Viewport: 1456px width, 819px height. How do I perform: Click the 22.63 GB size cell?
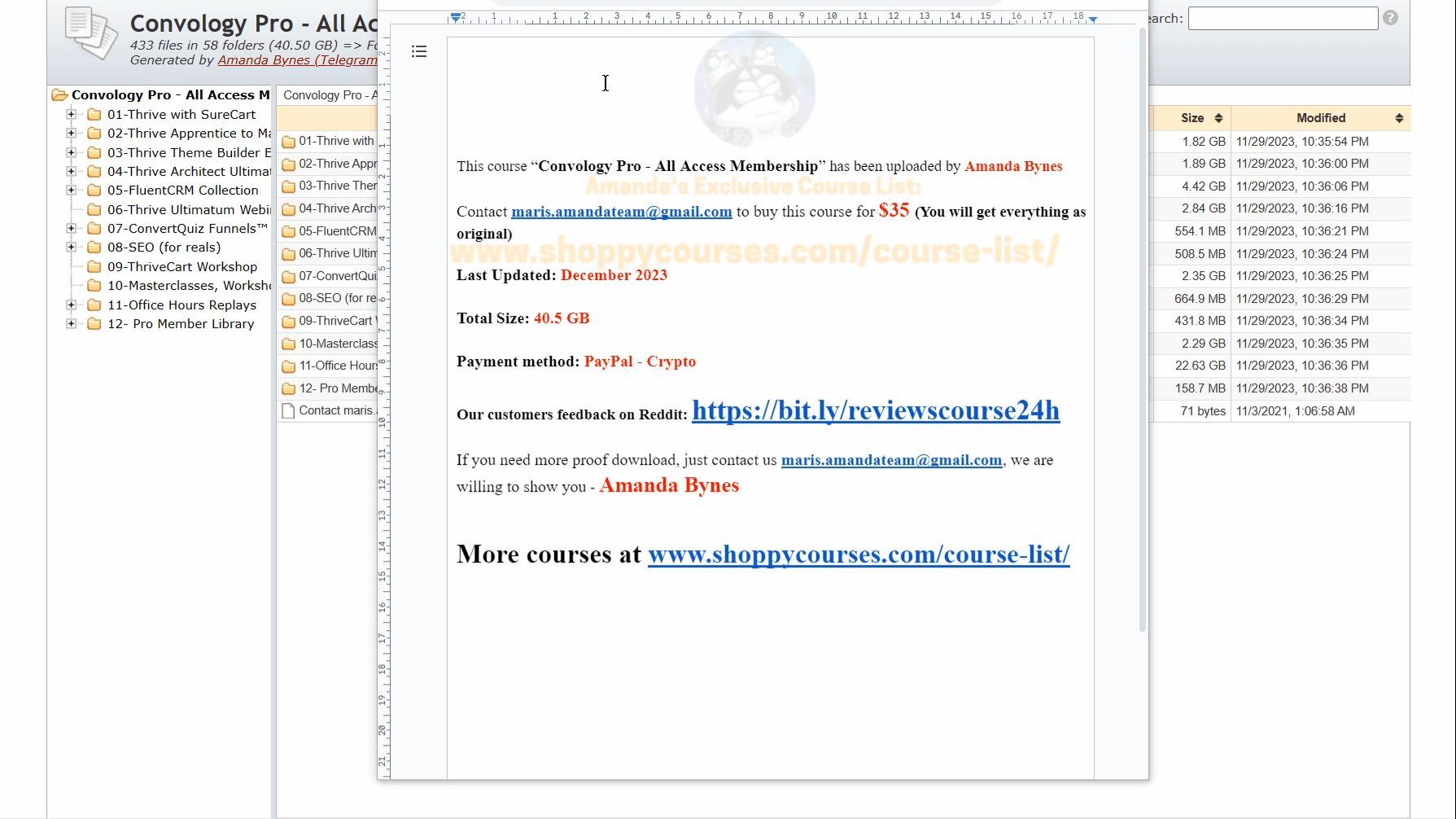(1200, 366)
